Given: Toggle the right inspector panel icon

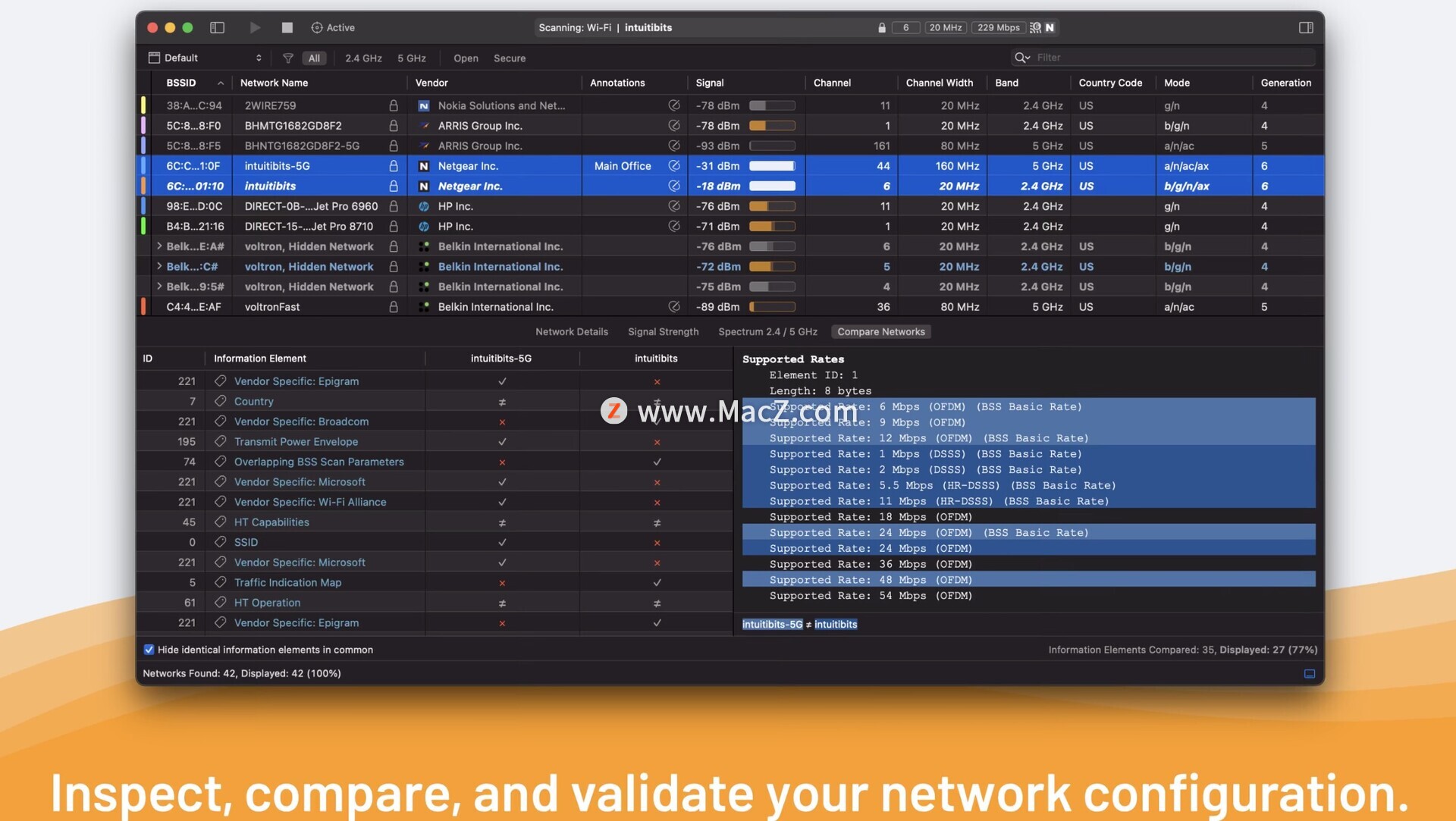Looking at the screenshot, I should tap(1305, 27).
